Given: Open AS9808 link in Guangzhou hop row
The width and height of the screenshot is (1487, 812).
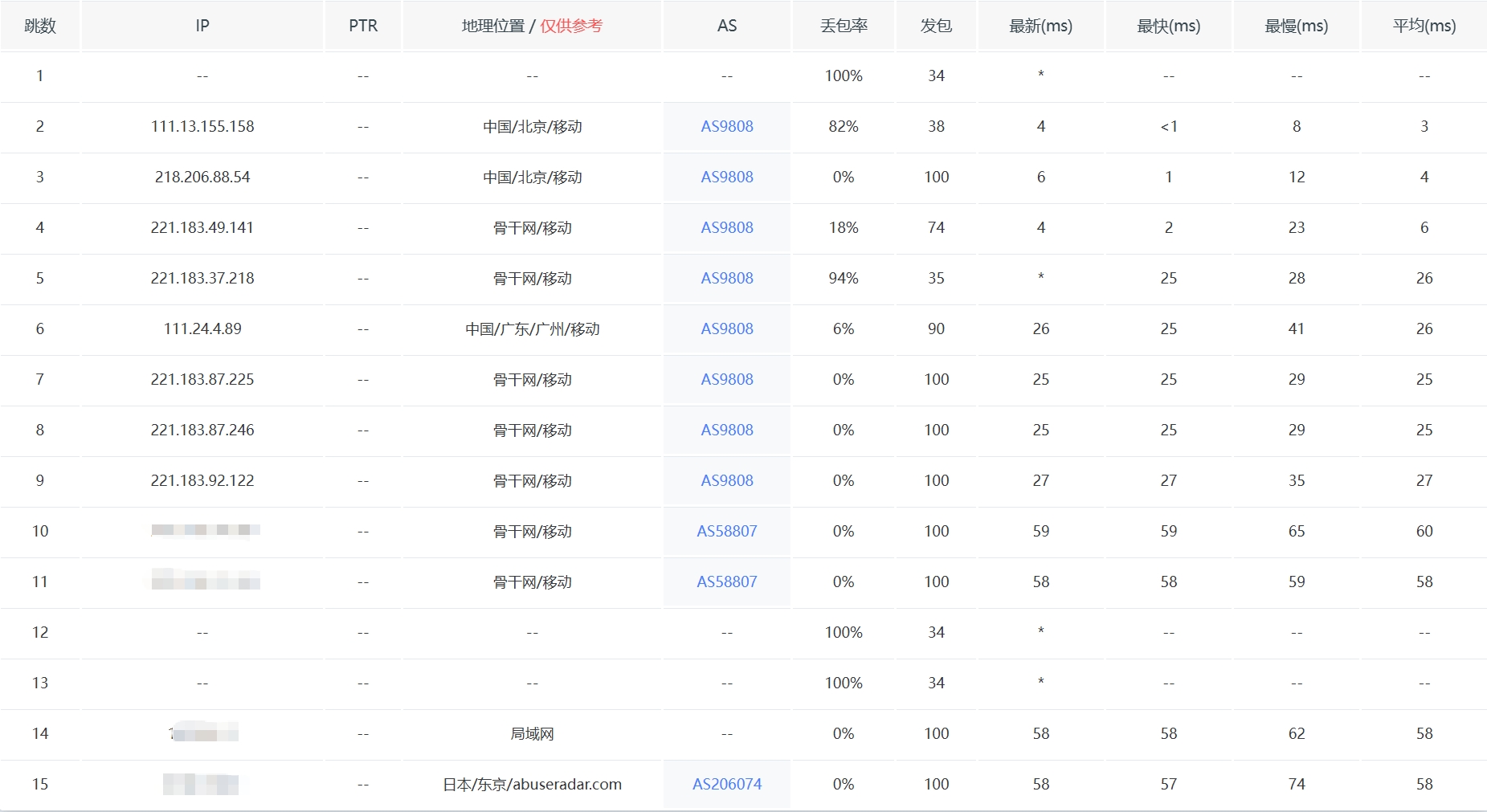Looking at the screenshot, I should coord(726,328).
